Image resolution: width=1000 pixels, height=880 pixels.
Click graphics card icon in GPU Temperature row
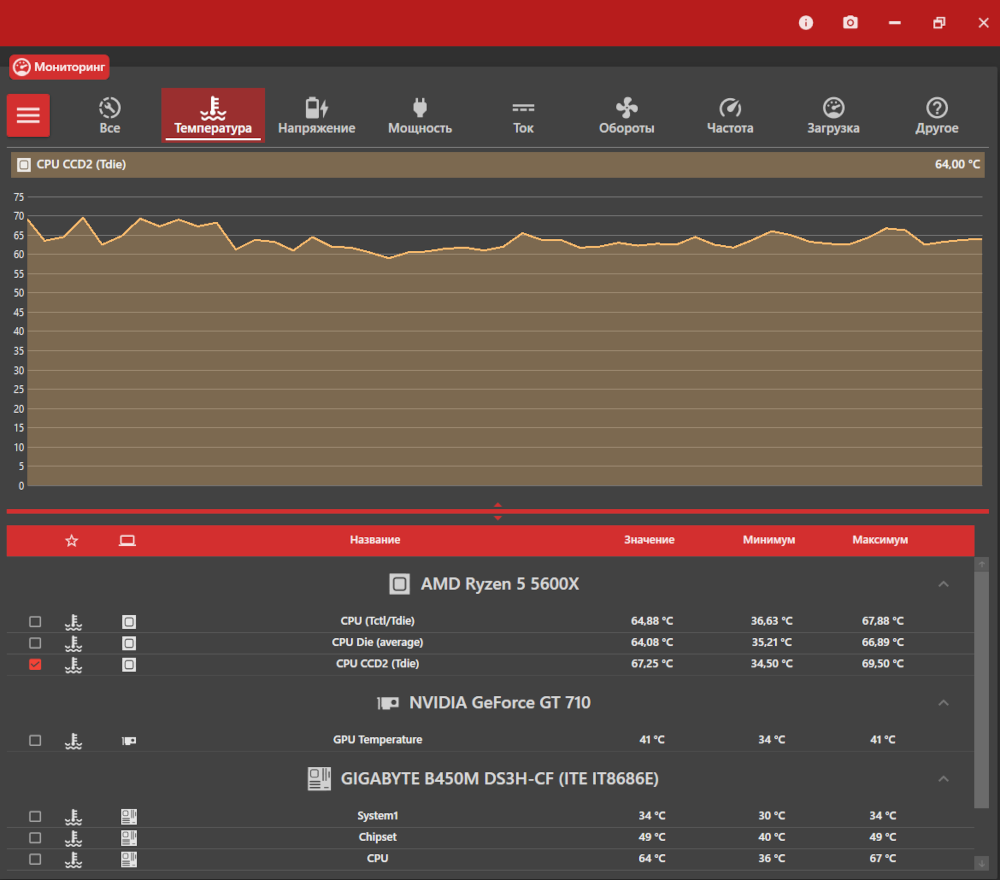[129, 740]
